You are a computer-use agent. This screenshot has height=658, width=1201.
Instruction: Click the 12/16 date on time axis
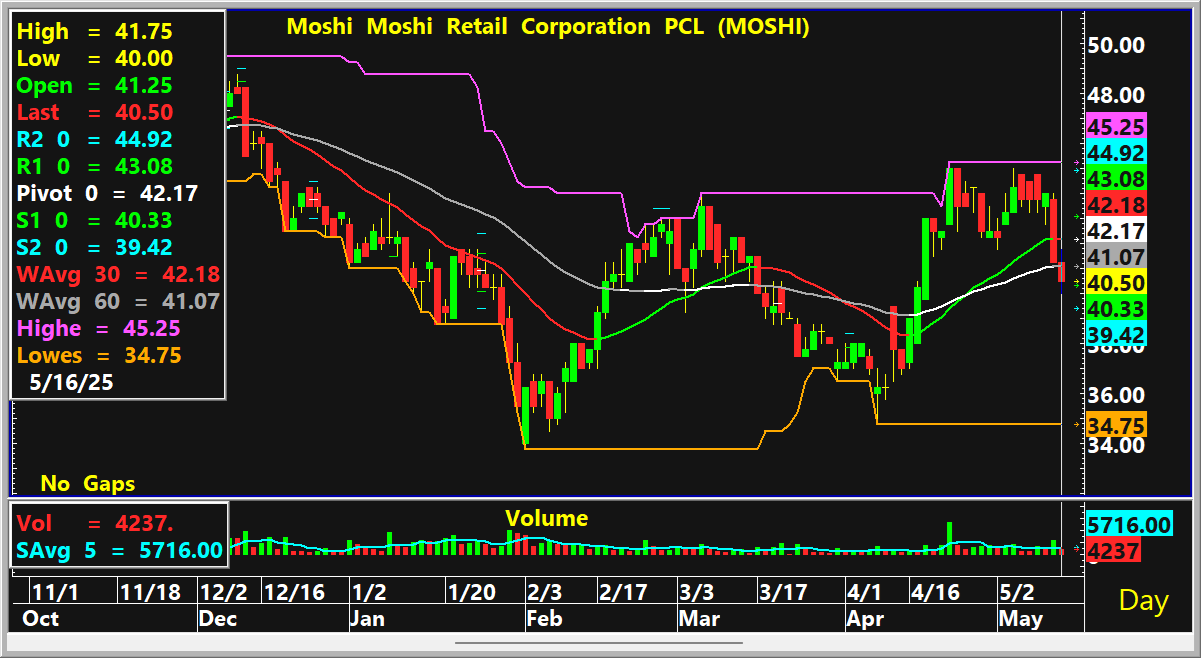[x=295, y=592]
